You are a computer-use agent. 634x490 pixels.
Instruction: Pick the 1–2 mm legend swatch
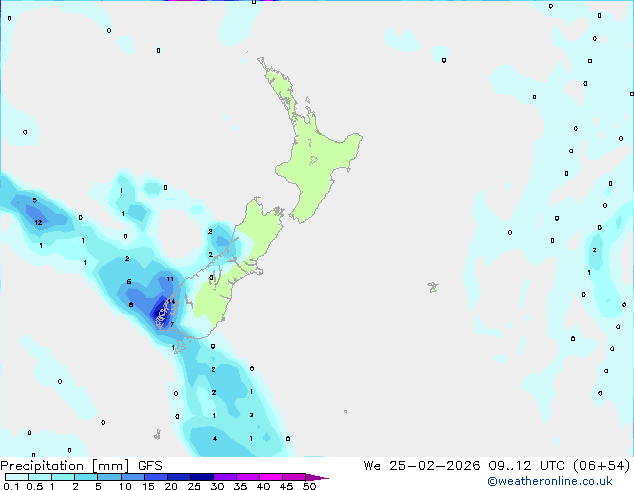tap(63, 477)
